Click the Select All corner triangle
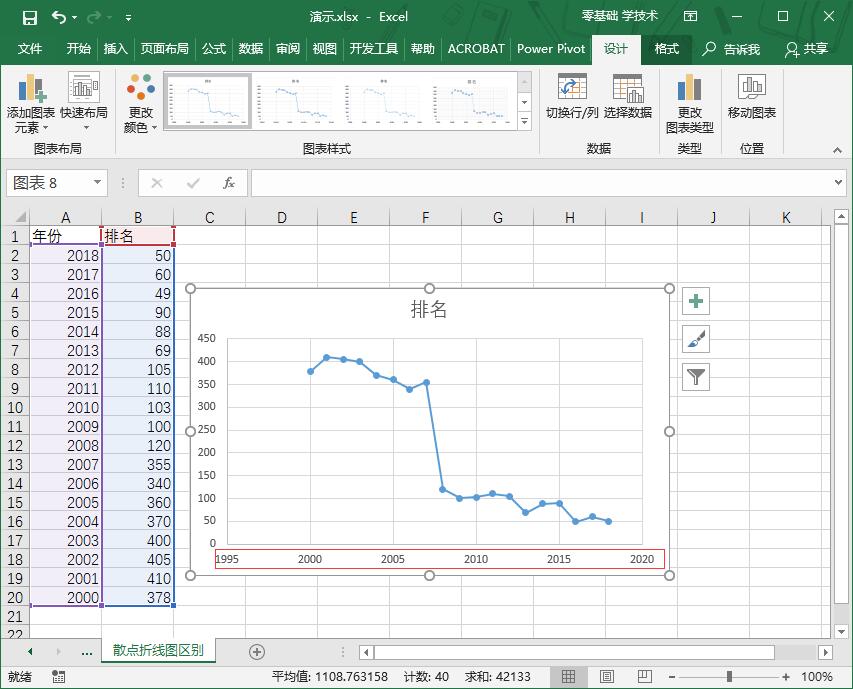853x689 pixels. 19,218
